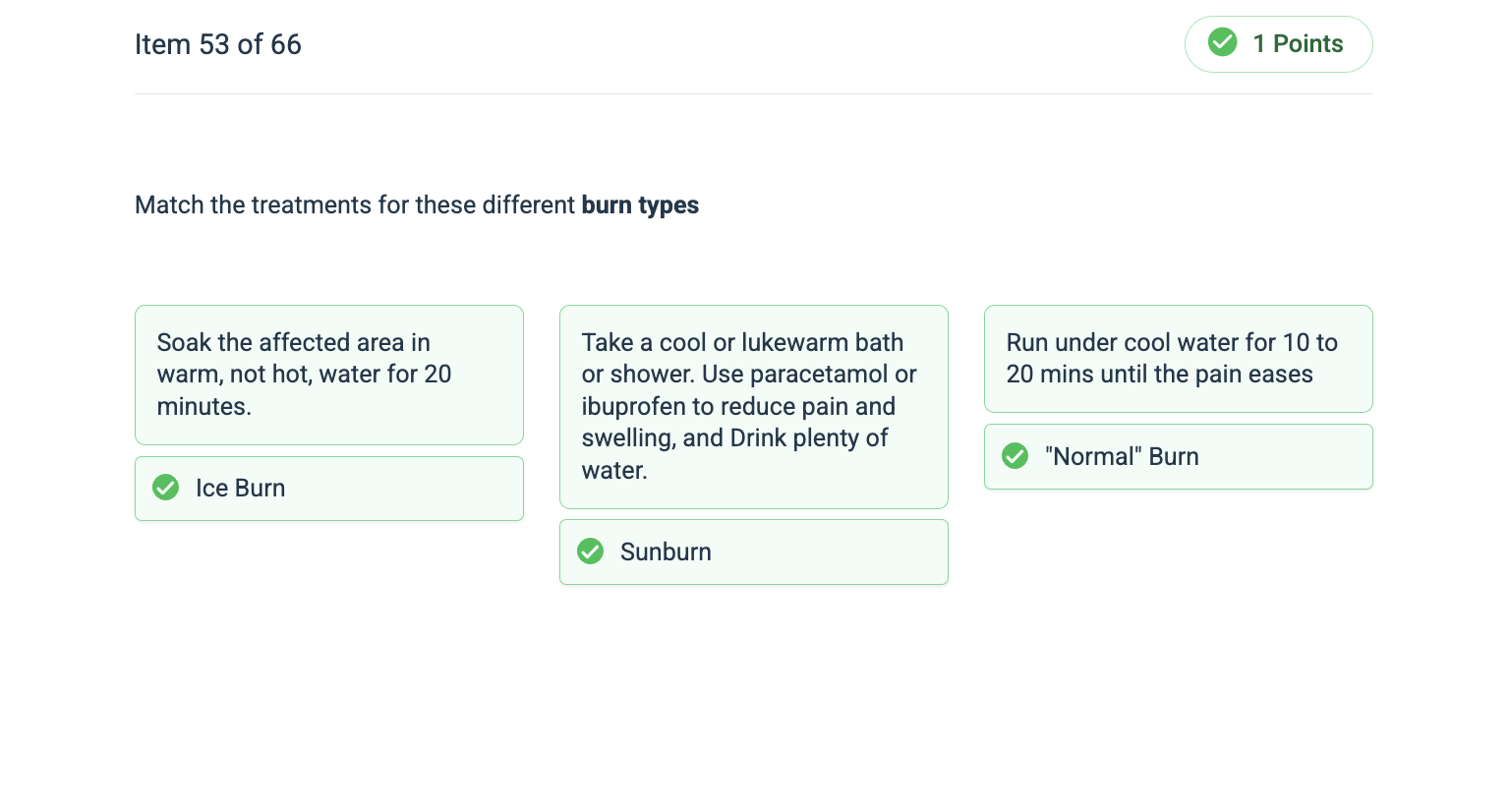Click the "Item 53 of 66" heading
The image size is (1510, 812).
click(x=218, y=44)
